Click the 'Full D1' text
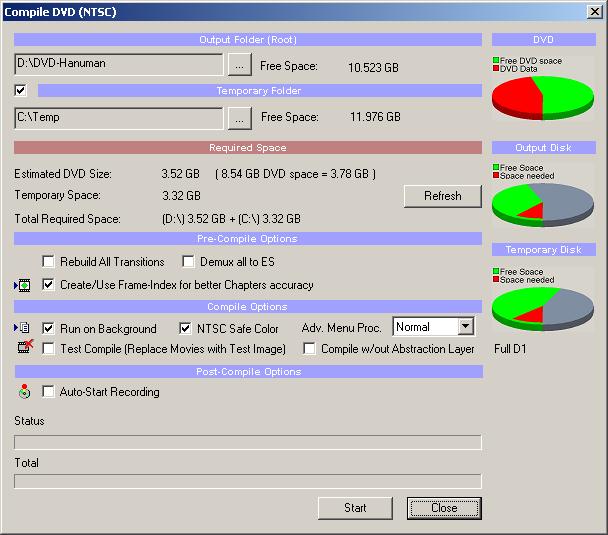Viewport: 608px width, 535px height. (x=510, y=349)
